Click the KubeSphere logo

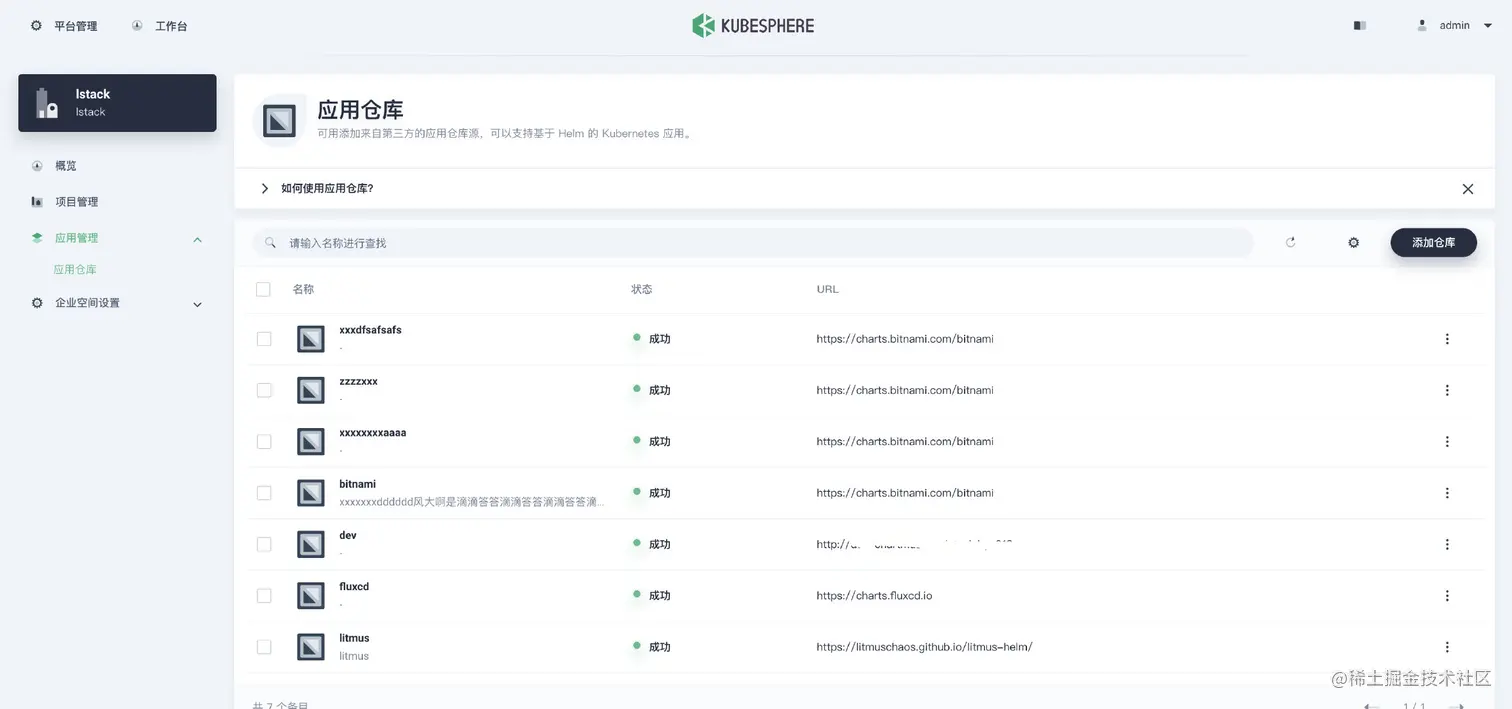click(753, 26)
